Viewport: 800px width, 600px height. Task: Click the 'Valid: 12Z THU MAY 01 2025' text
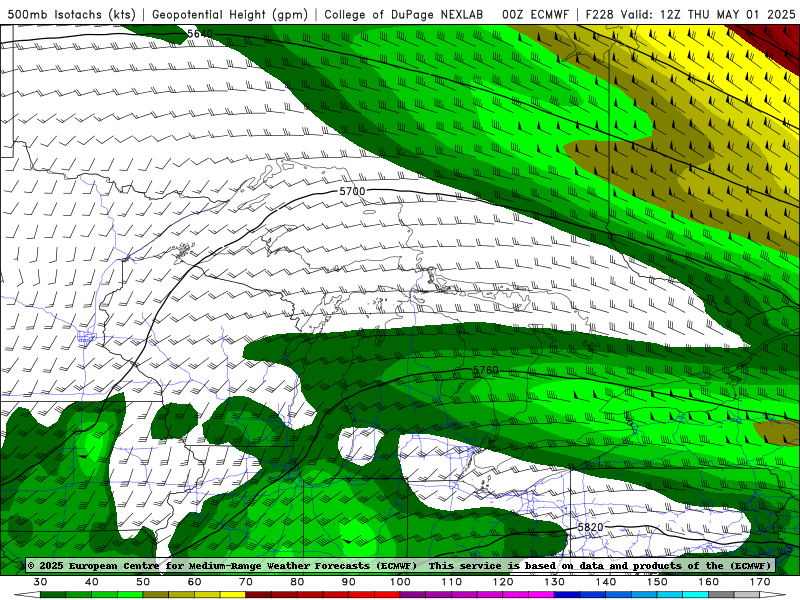[708, 14]
